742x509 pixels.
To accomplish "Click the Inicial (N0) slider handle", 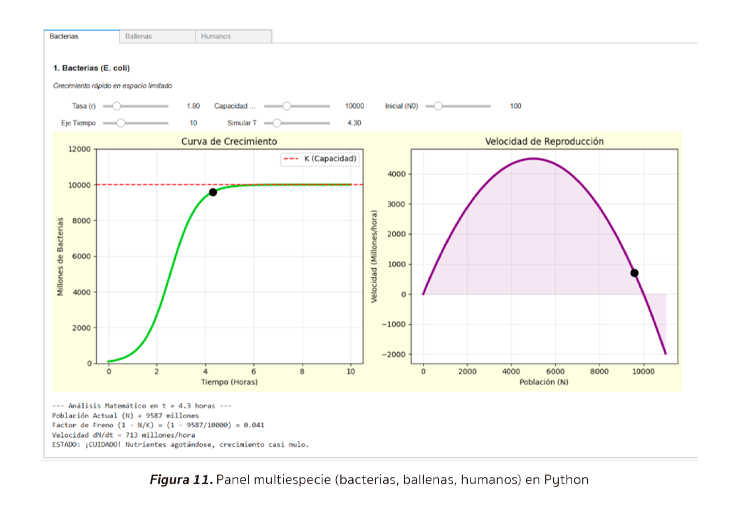I will point(438,106).
